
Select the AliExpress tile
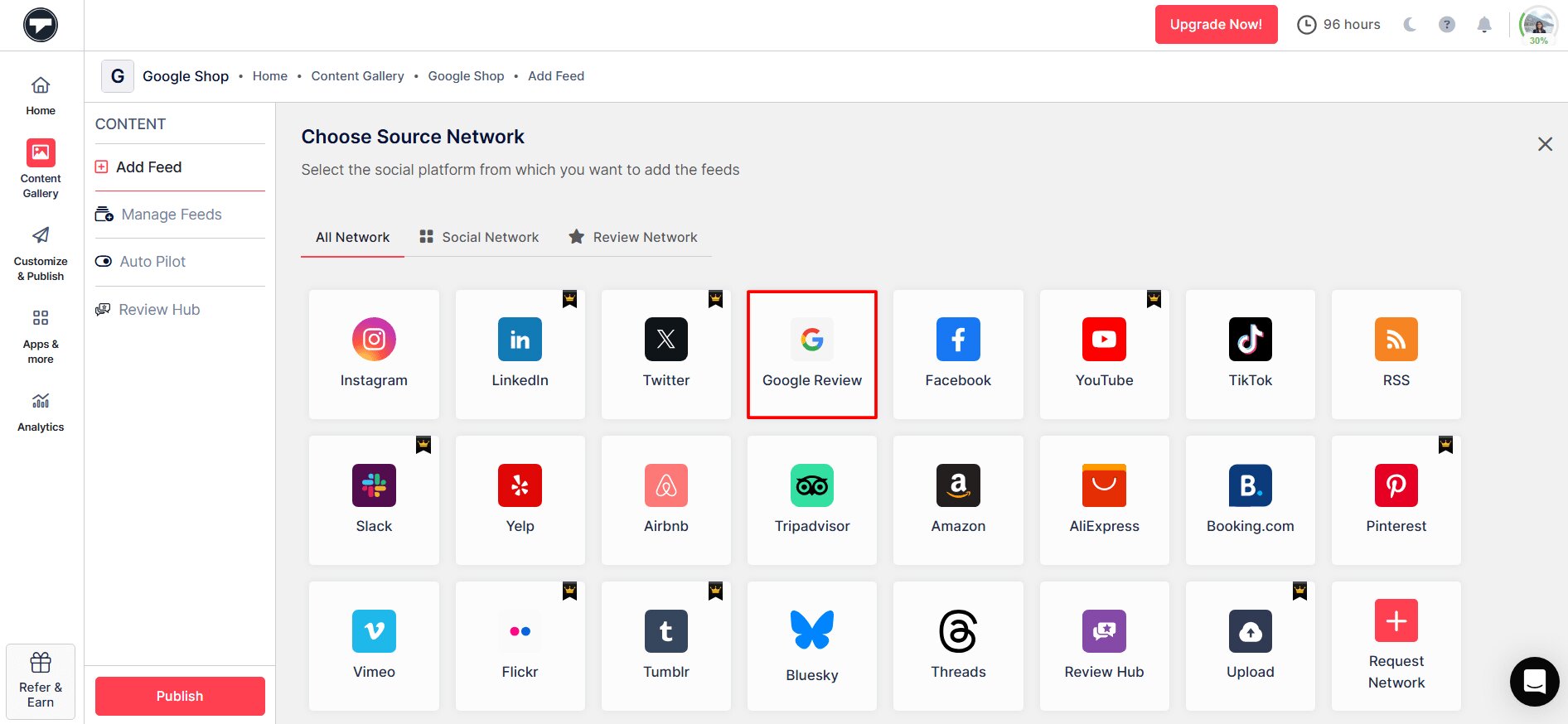(x=1104, y=500)
